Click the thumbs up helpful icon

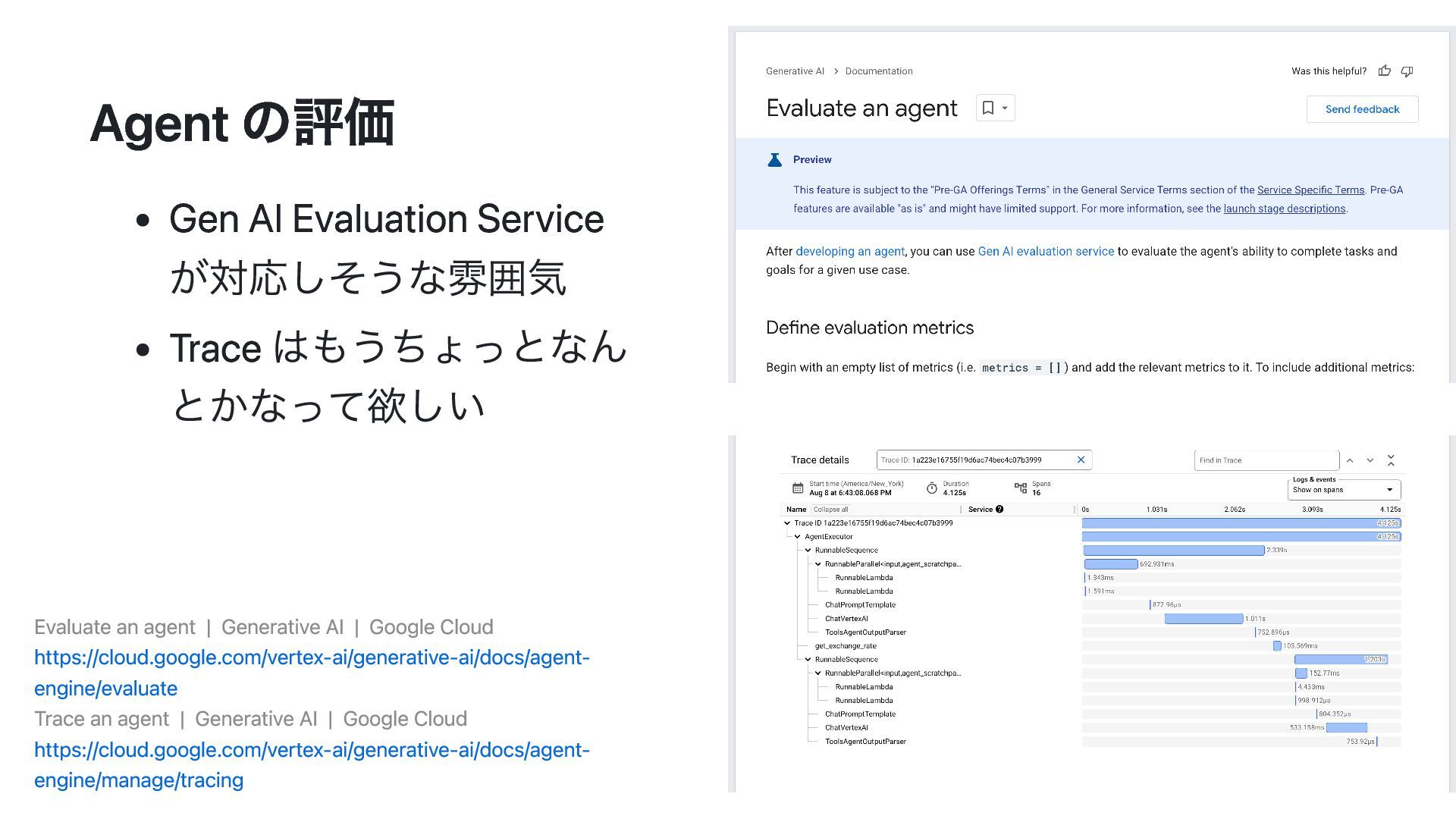[x=1385, y=71]
